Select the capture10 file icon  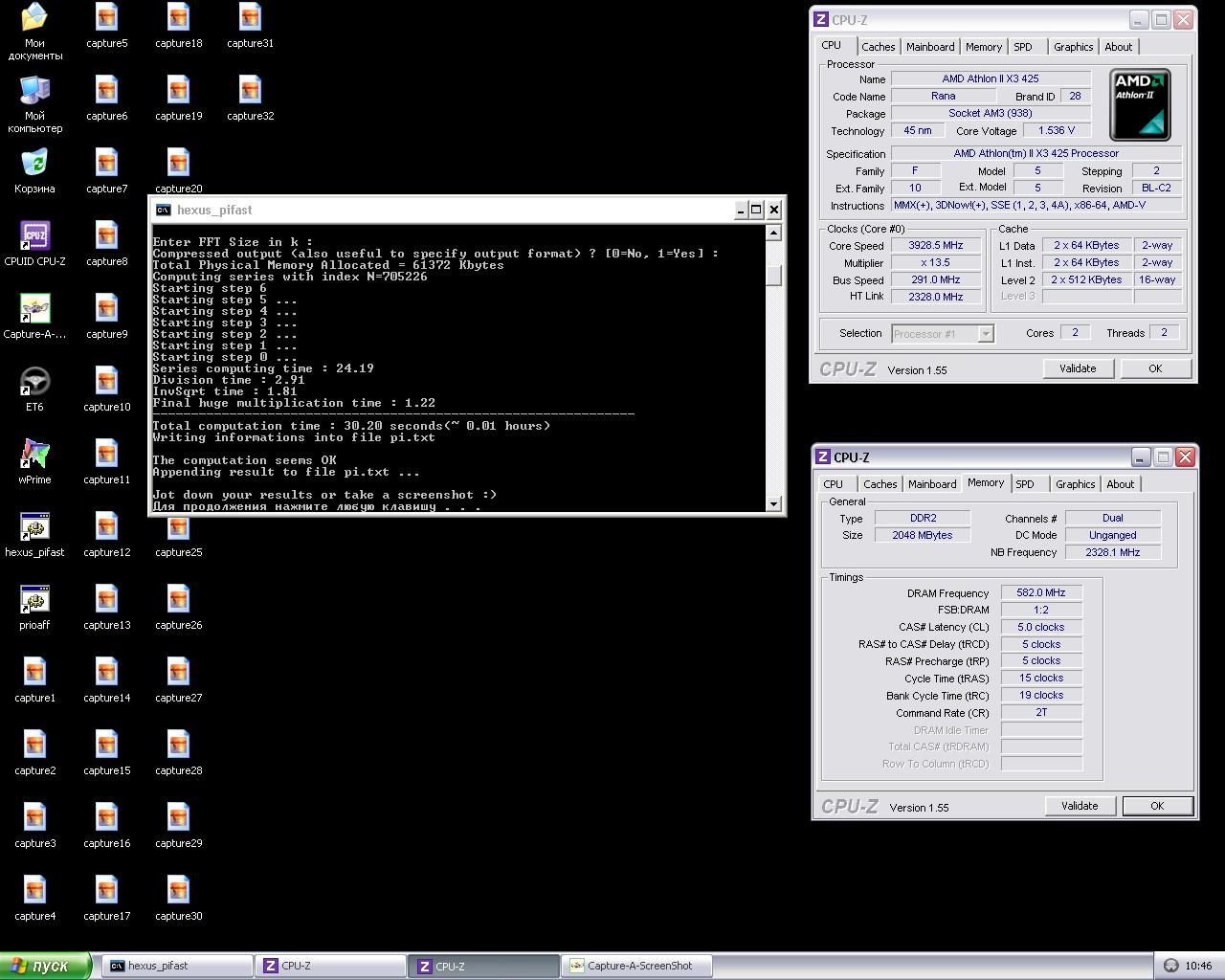pyautogui.click(x=106, y=389)
